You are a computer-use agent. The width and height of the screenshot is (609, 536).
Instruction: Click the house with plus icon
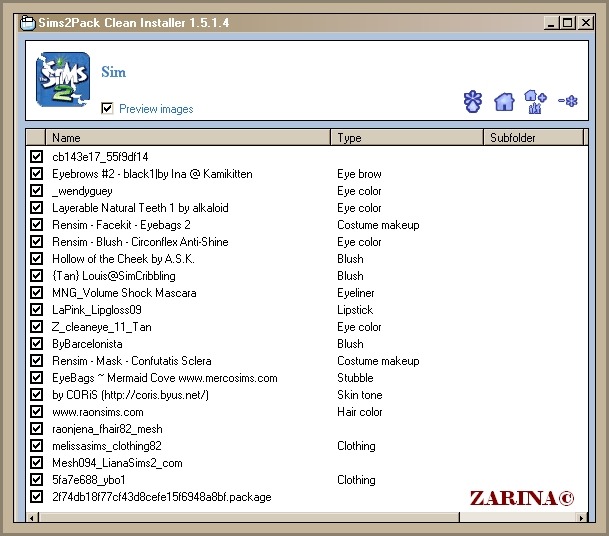click(x=535, y=102)
